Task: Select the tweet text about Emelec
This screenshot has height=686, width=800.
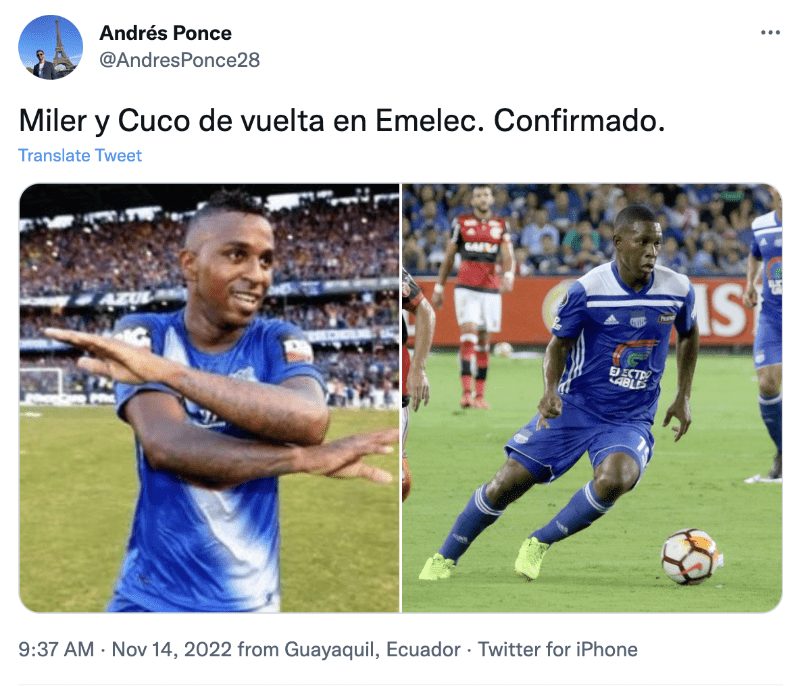Action: [x=342, y=121]
